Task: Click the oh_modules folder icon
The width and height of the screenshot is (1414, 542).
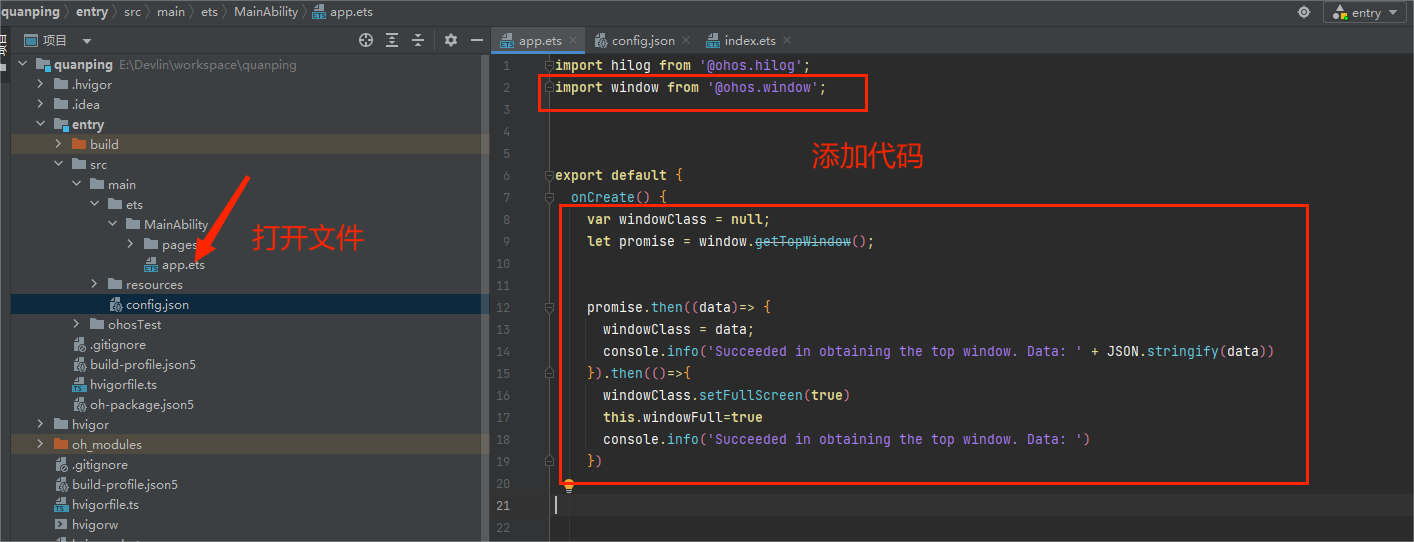Action: pyautogui.click(x=61, y=444)
